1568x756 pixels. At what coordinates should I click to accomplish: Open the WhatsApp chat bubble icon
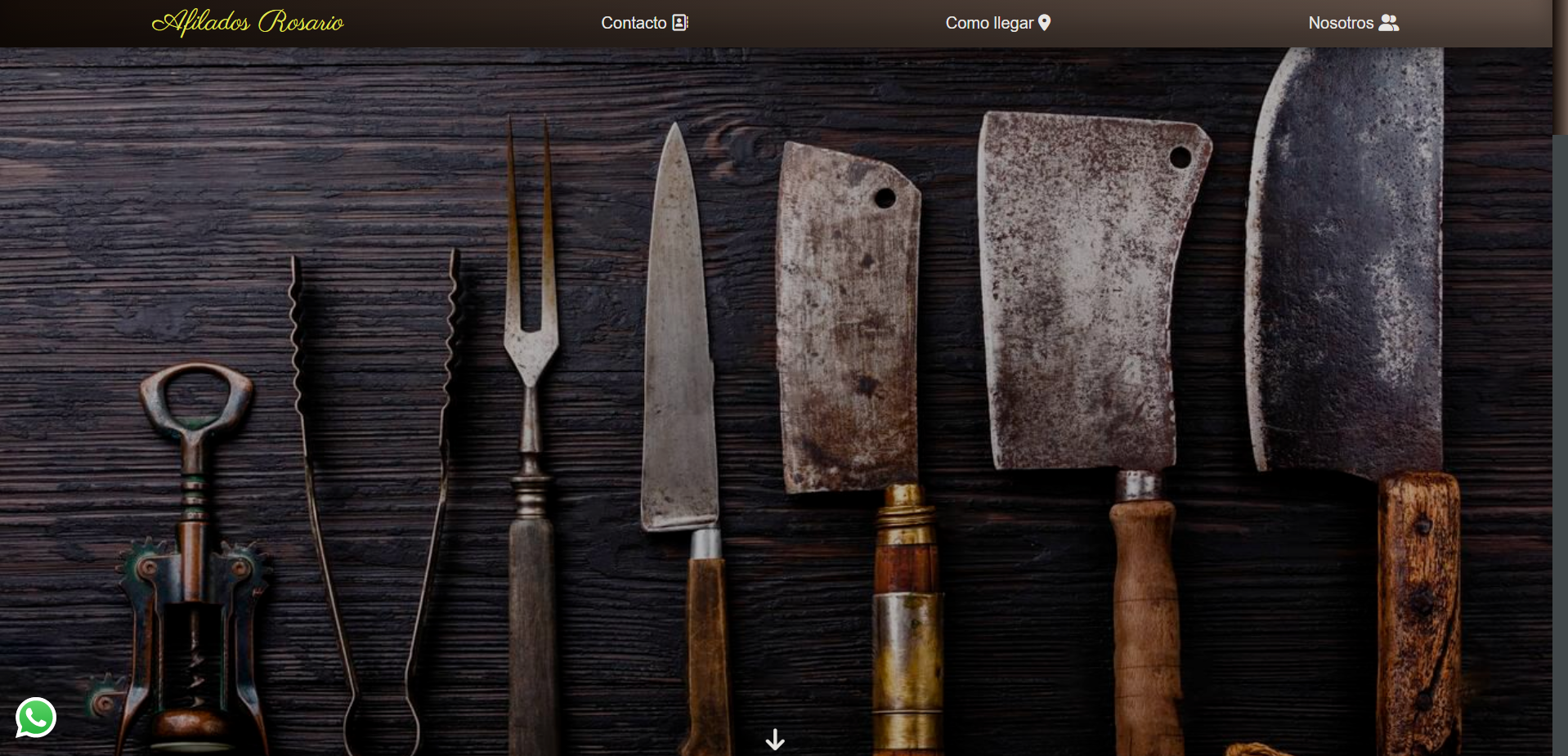(x=36, y=718)
